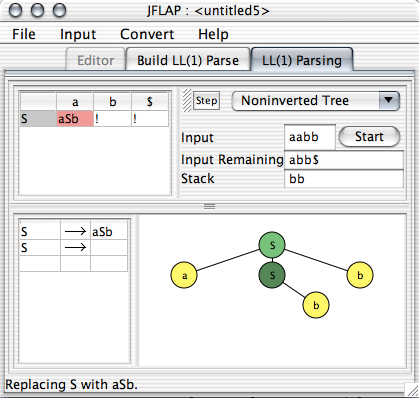Click the Start button
The image size is (419, 398).
(369, 136)
